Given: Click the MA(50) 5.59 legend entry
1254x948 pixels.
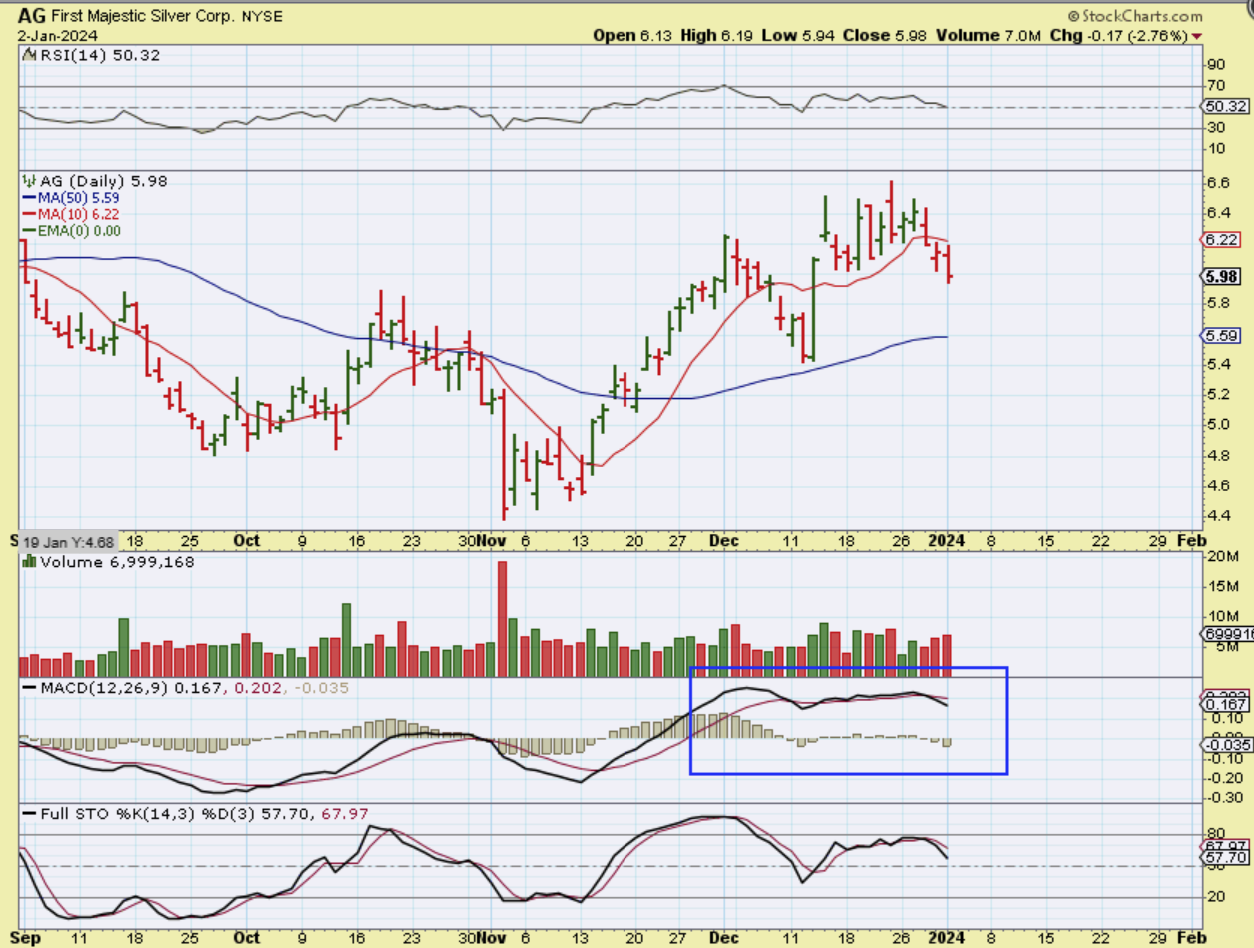Looking at the screenshot, I should (70, 197).
